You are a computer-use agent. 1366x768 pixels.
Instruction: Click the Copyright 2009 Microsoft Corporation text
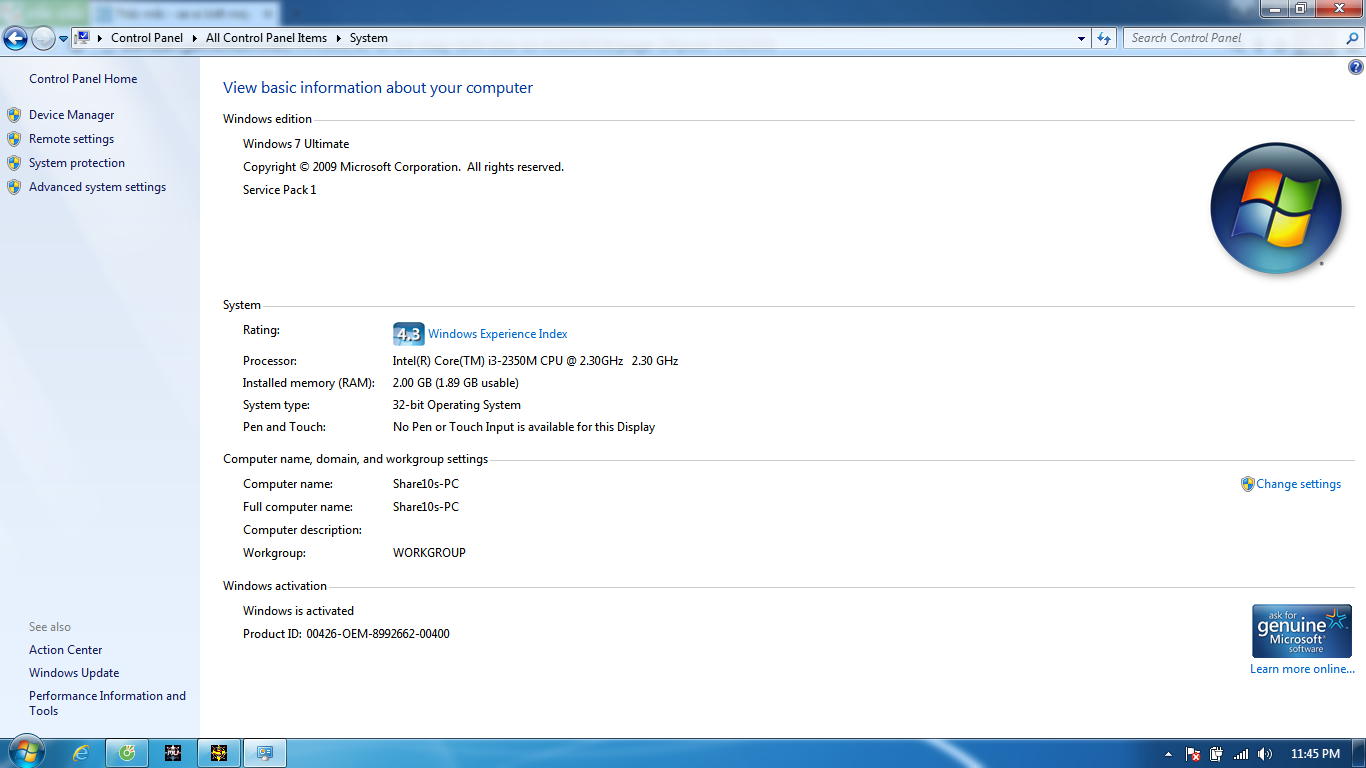403,167
